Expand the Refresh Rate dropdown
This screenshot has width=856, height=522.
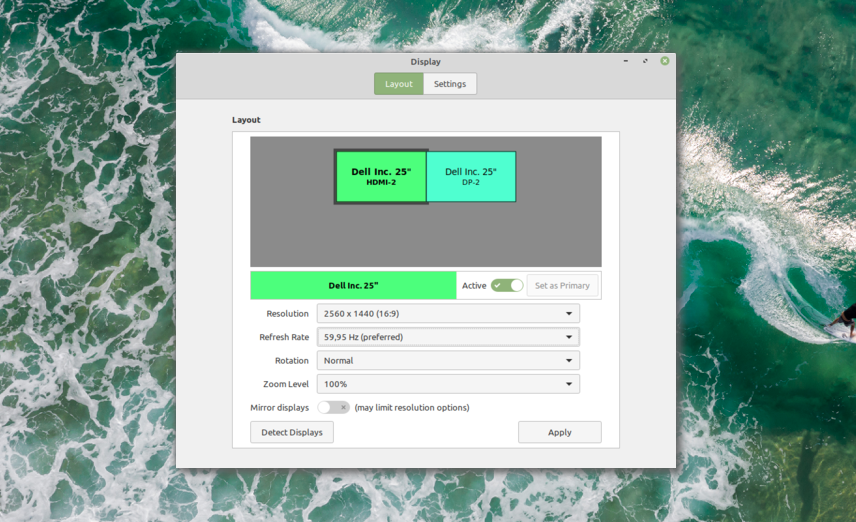click(x=448, y=337)
